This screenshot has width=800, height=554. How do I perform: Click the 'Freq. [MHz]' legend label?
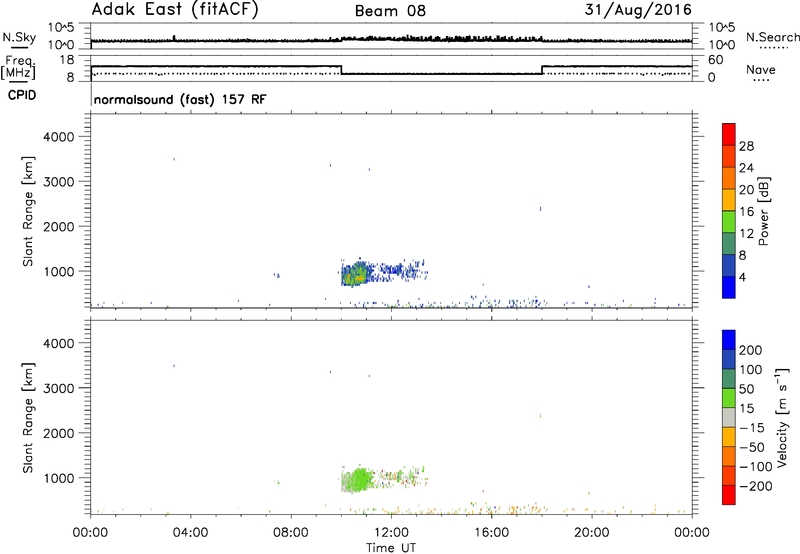point(19,68)
